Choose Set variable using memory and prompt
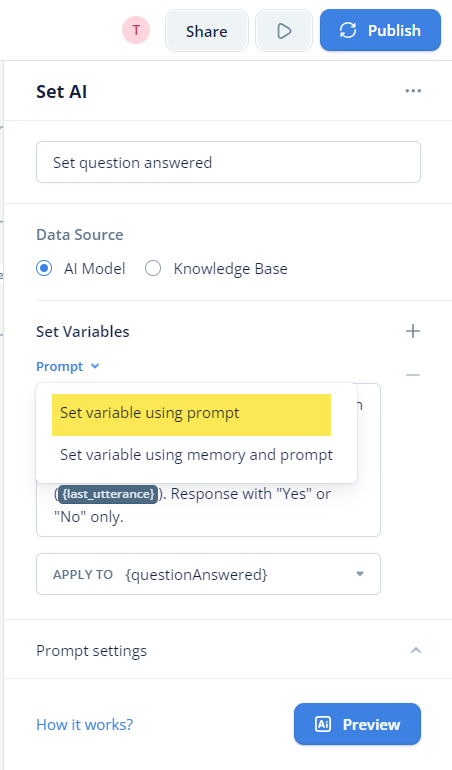Image resolution: width=452 pixels, height=770 pixels. [x=197, y=455]
